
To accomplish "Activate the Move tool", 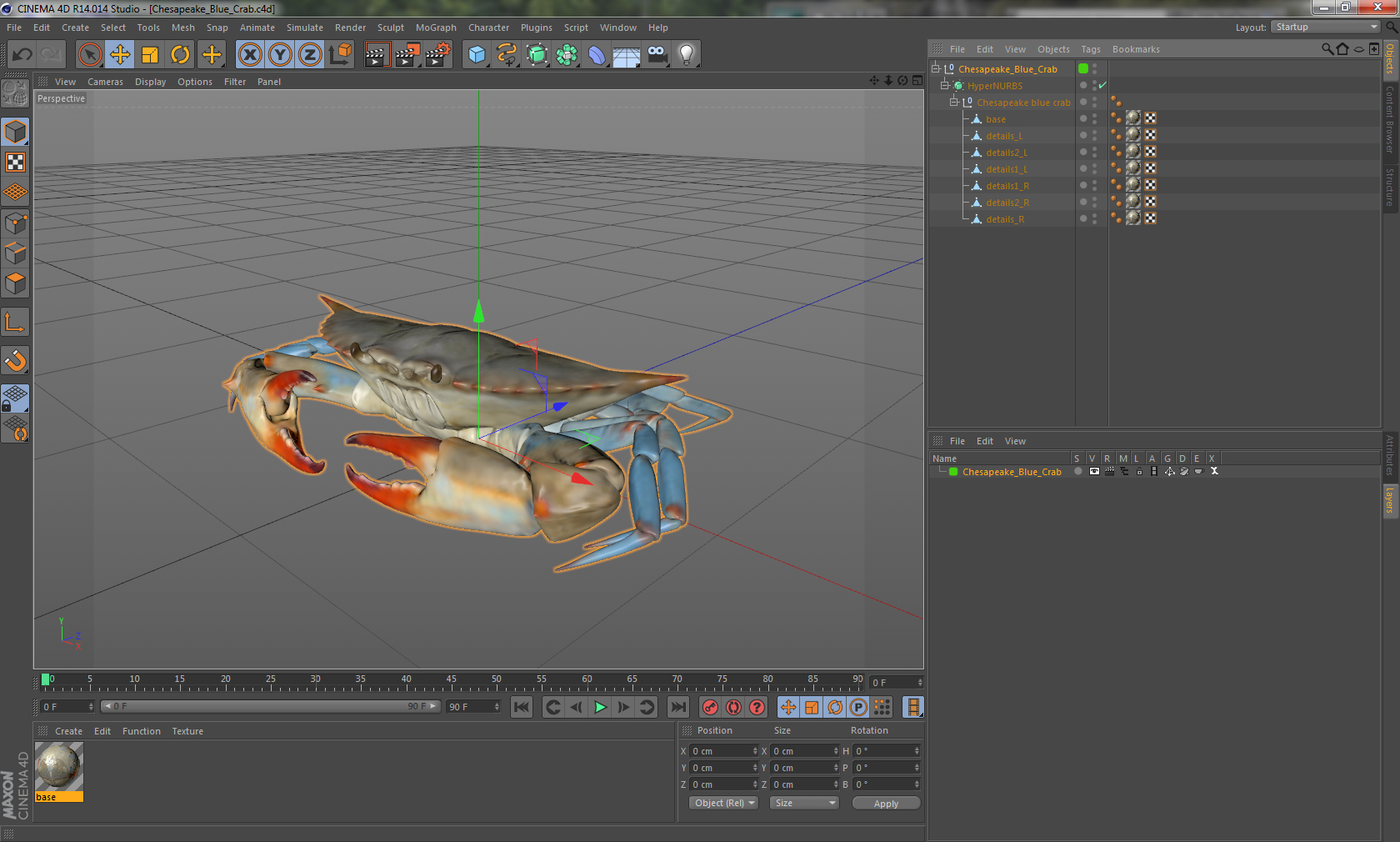I will (120, 55).
